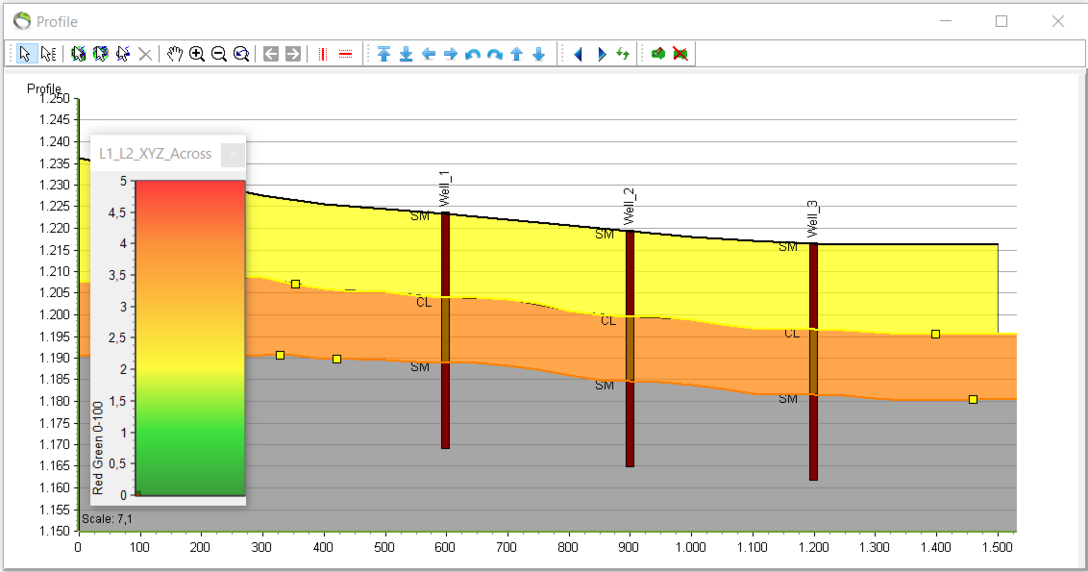Click the red vertical lines icon
Image resolution: width=1088 pixels, height=572 pixels.
(x=323, y=54)
